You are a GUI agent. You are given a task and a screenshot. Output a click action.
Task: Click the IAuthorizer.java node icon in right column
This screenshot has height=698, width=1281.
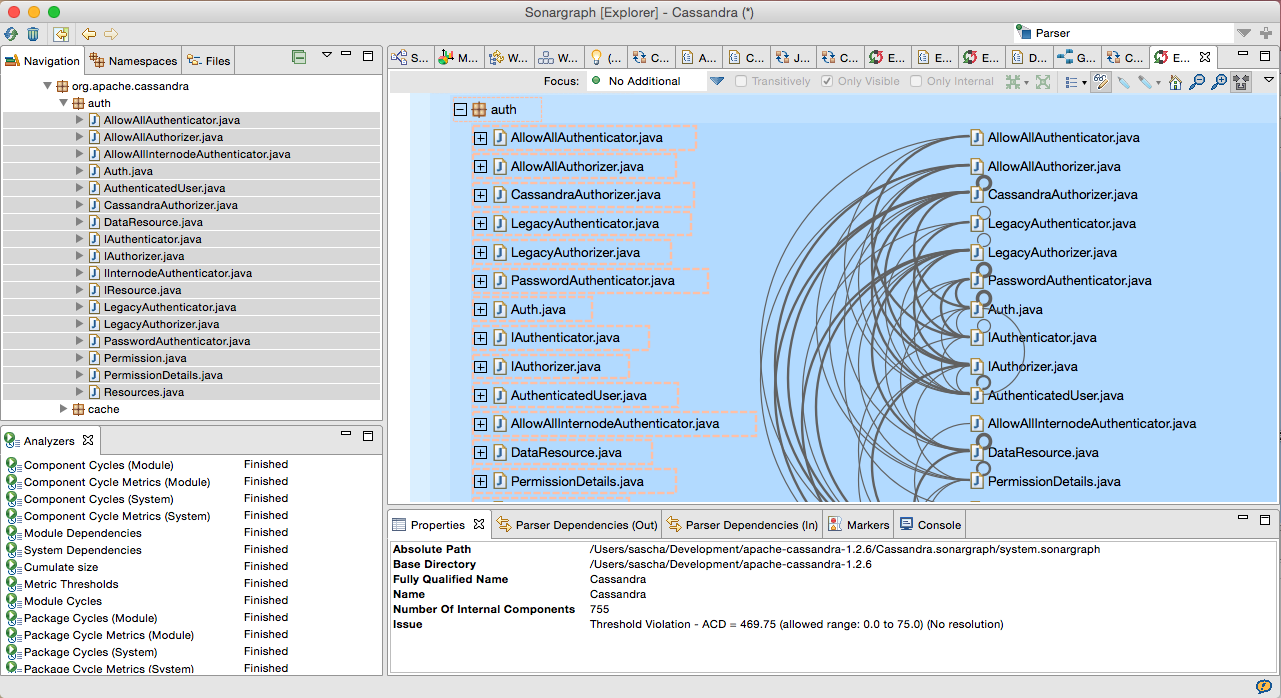coord(977,367)
